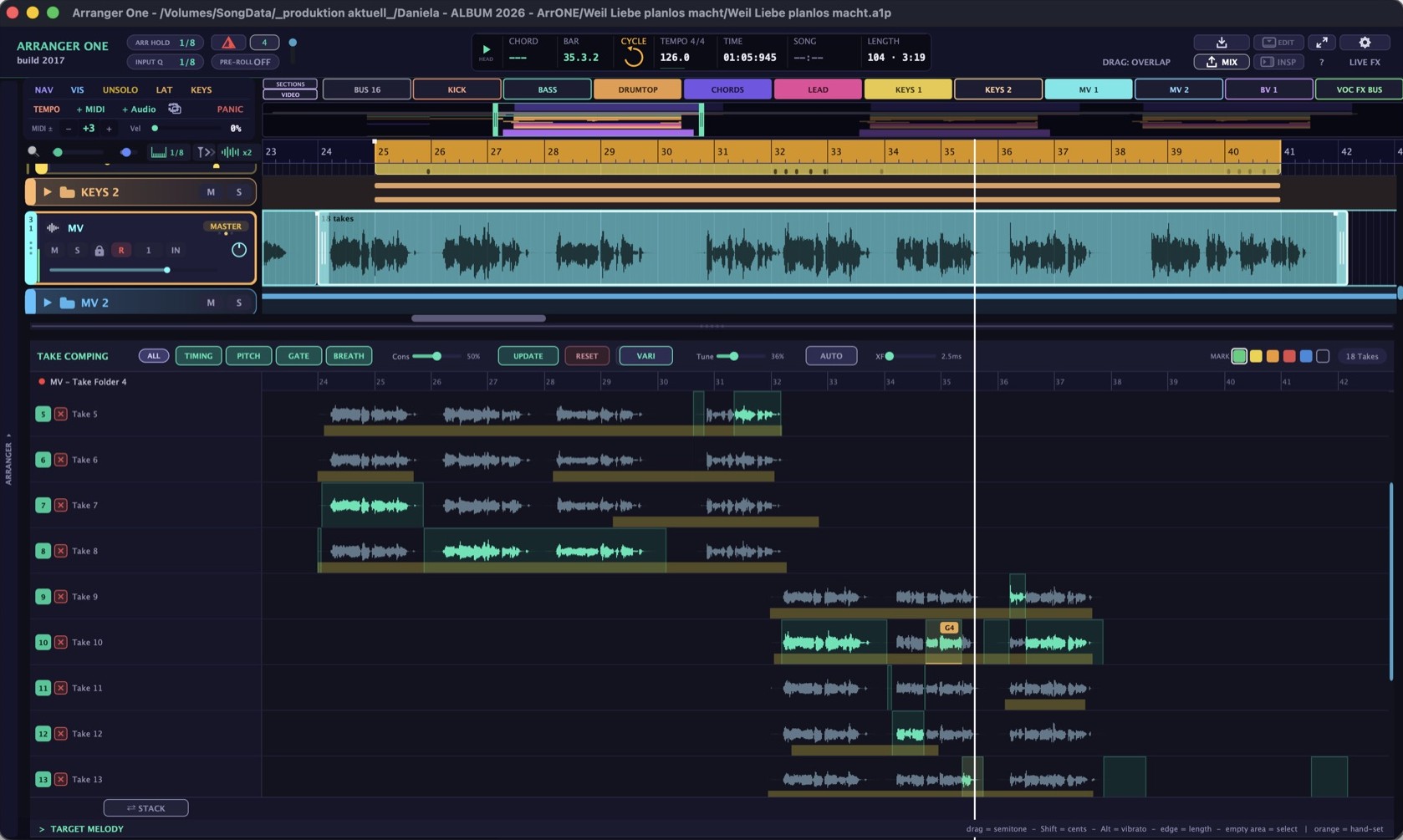Click the Cycle loop icon
The image size is (1403, 840).
[x=634, y=57]
